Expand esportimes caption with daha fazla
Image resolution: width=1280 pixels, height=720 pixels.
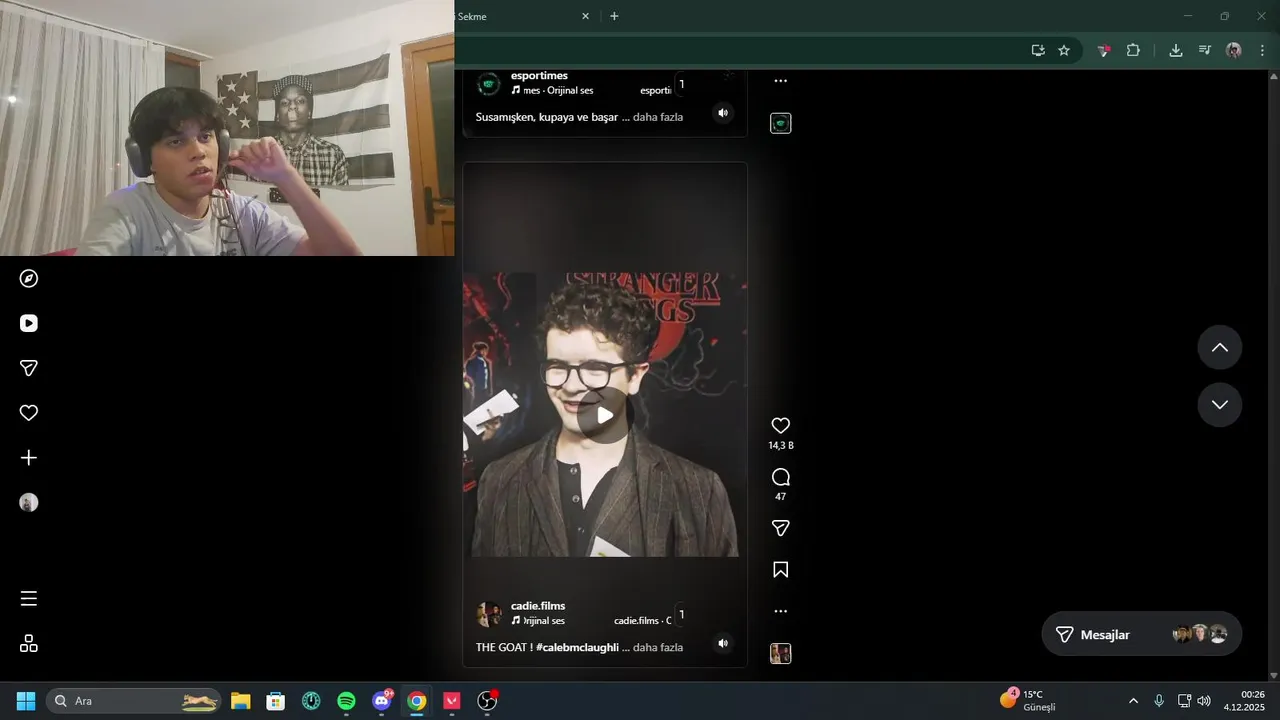pyautogui.click(x=658, y=117)
